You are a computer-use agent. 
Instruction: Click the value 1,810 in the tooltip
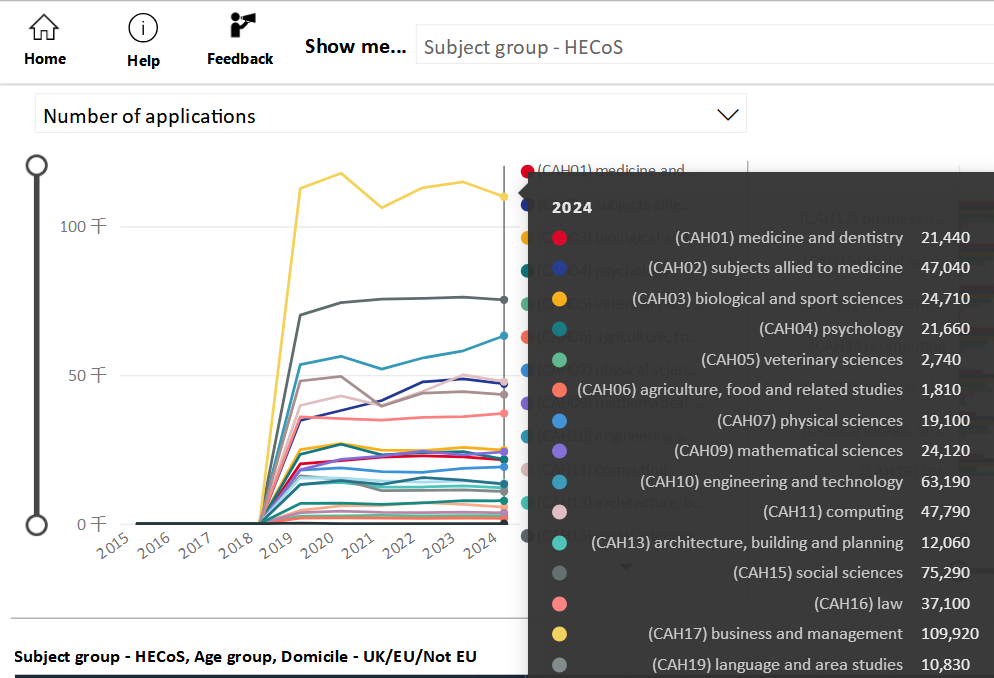(x=941, y=390)
